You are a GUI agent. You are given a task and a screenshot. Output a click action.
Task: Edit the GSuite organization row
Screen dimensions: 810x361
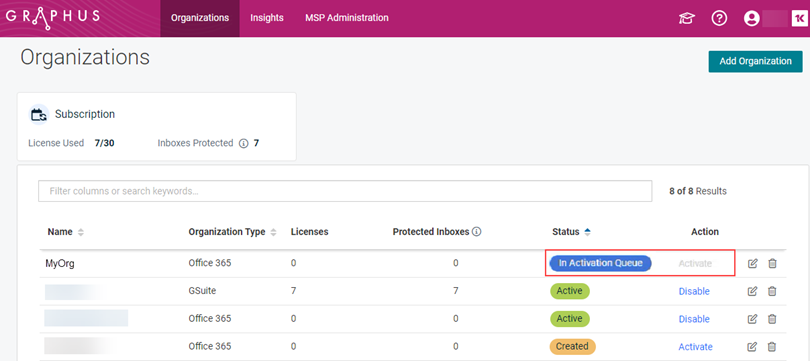(753, 291)
